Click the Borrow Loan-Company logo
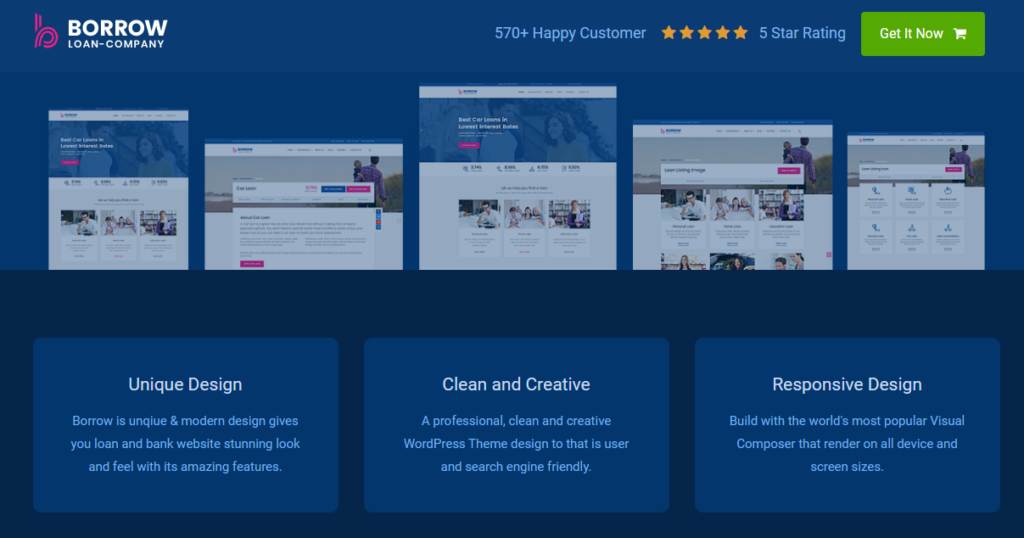 [x=101, y=31]
